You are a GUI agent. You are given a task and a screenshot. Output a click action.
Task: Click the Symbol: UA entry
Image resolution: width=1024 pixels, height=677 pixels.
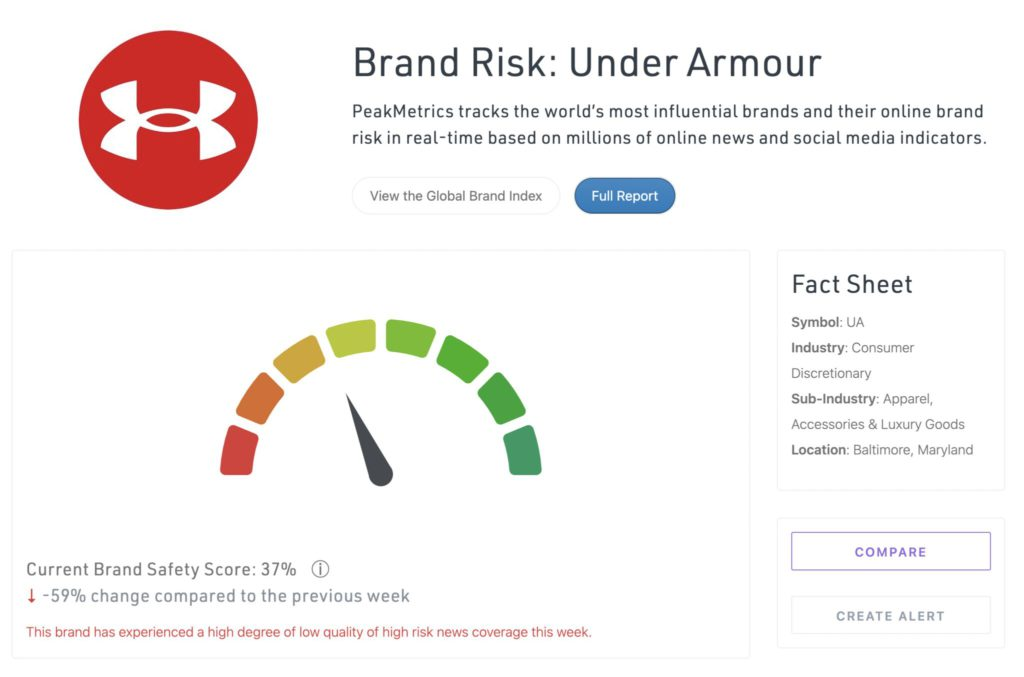point(827,322)
